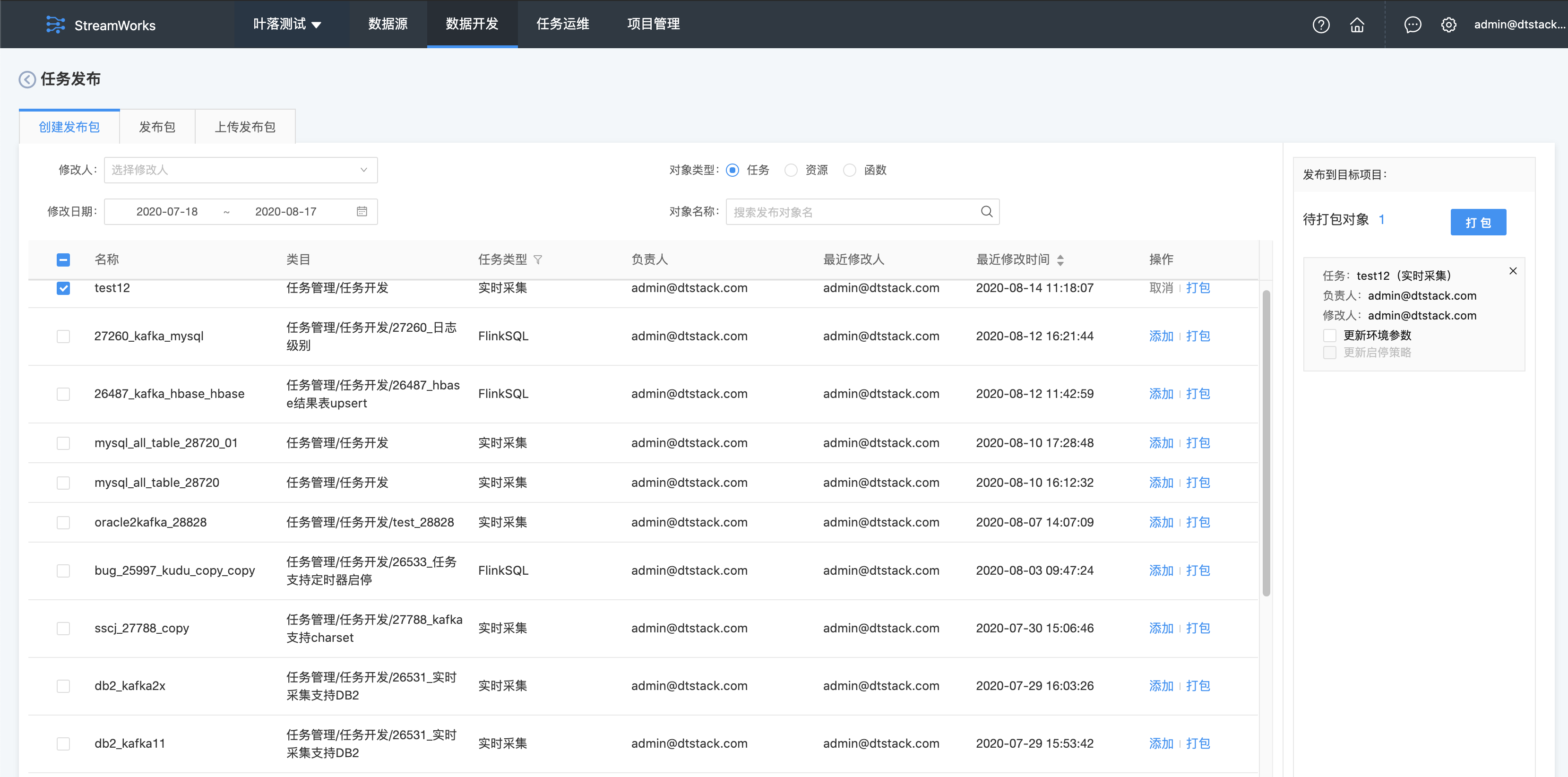Click 添加 for db2_kafka2x
This screenshot has height=777, width=1568.
pyautogui.click(x=1161, y=686)
